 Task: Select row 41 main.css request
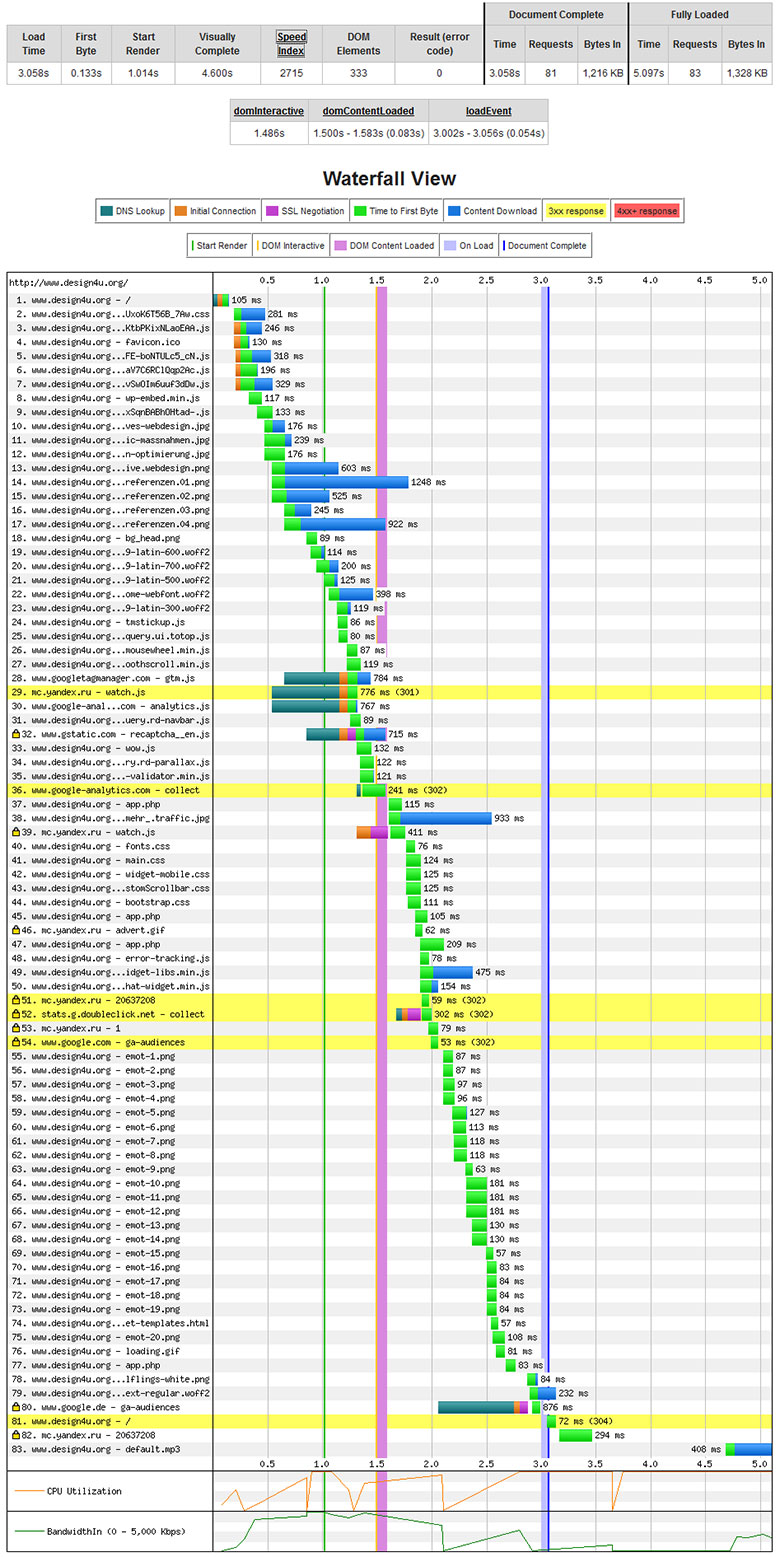click(88, 860)
